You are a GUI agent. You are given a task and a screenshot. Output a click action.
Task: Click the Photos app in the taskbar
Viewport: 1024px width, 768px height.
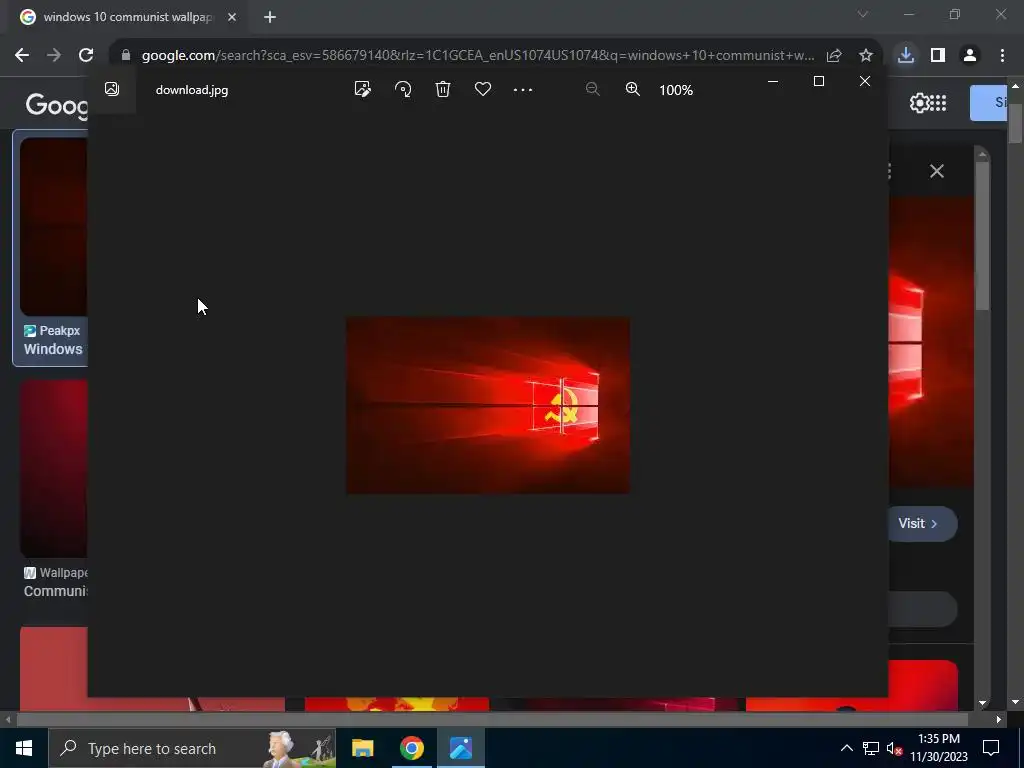(x=460, y=748)
